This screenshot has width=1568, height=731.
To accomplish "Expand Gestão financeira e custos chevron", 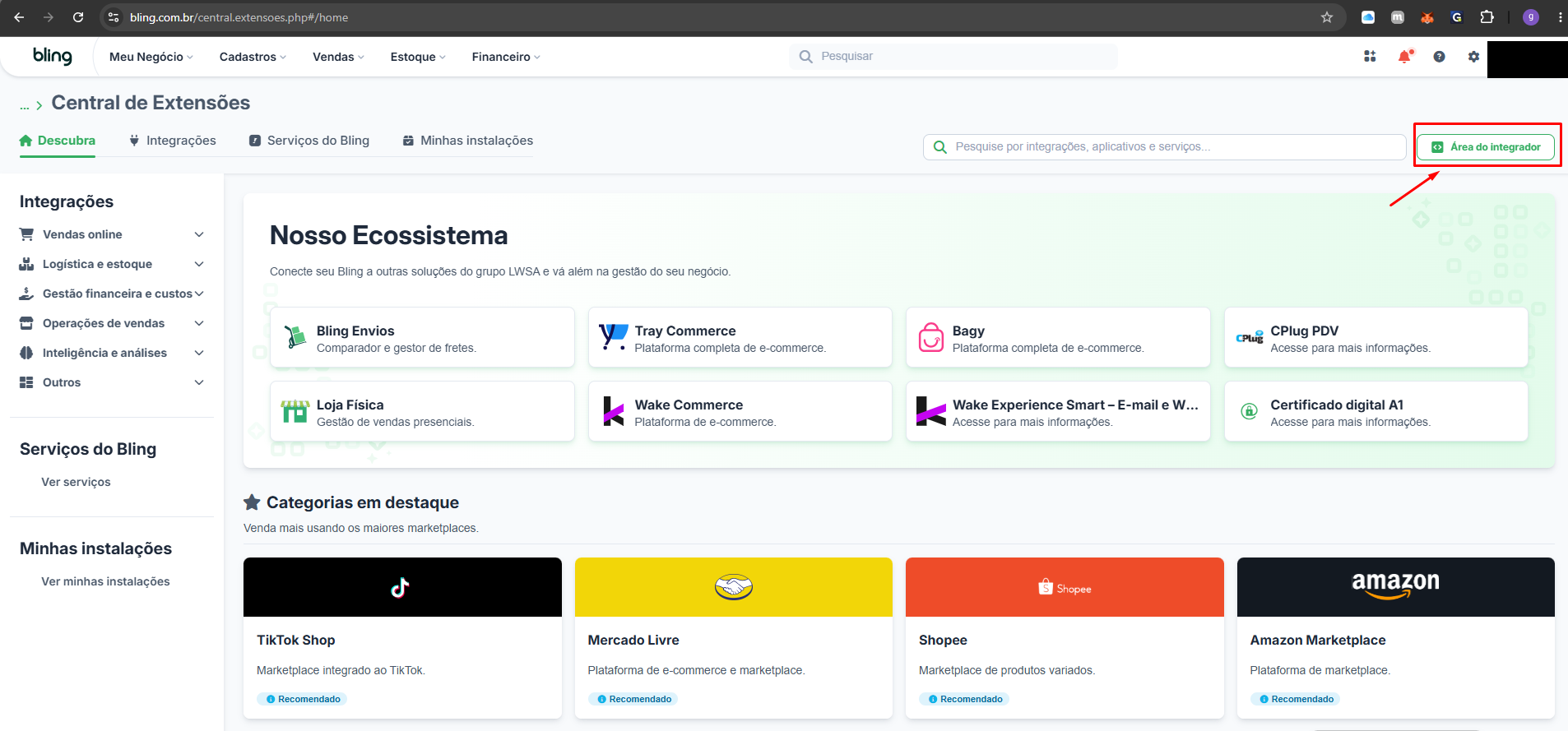I will tap(199, 294).
